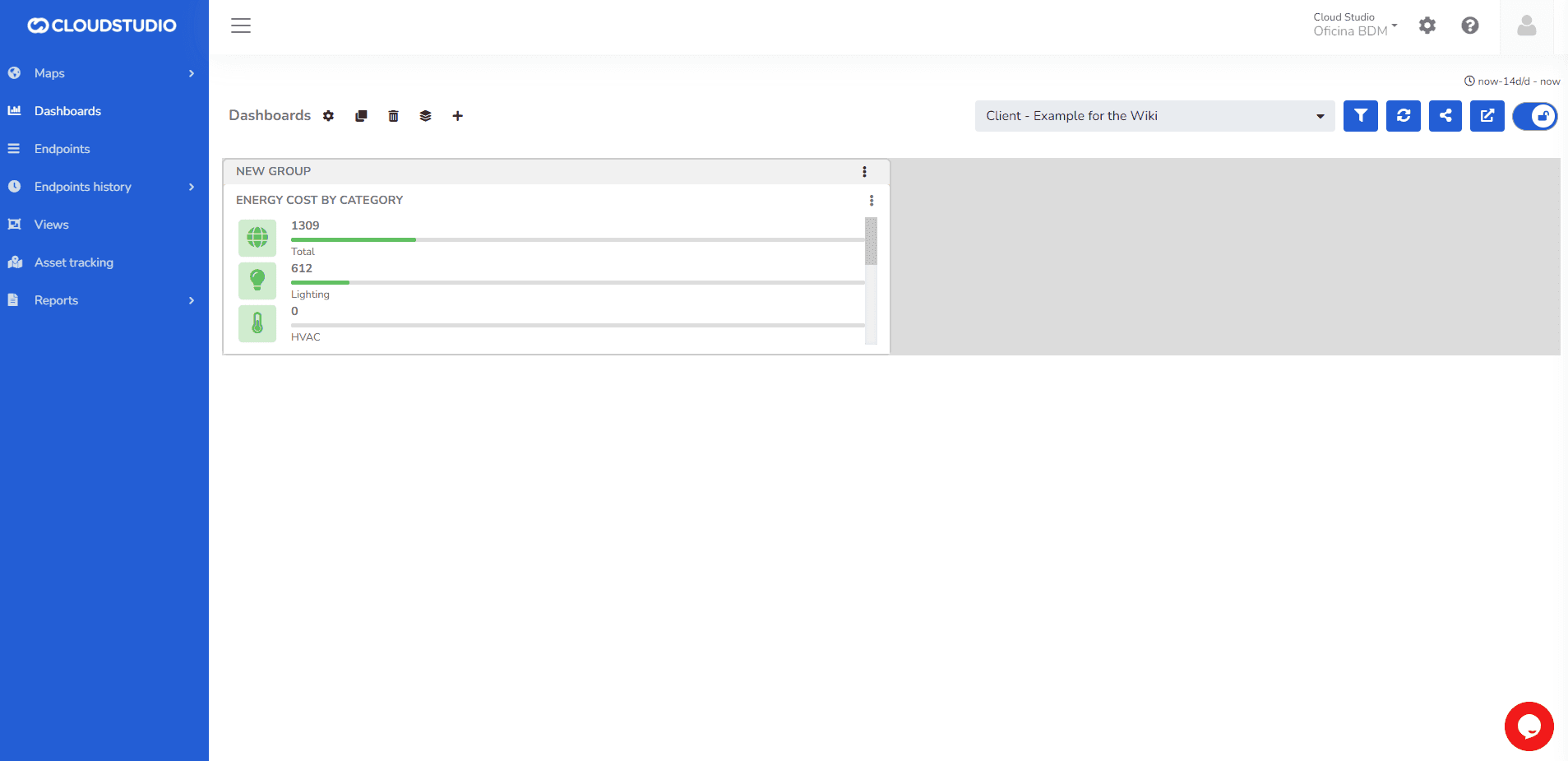Delete dashboard with the trash icon
The image size is (1568, 761).
[393, 116]
